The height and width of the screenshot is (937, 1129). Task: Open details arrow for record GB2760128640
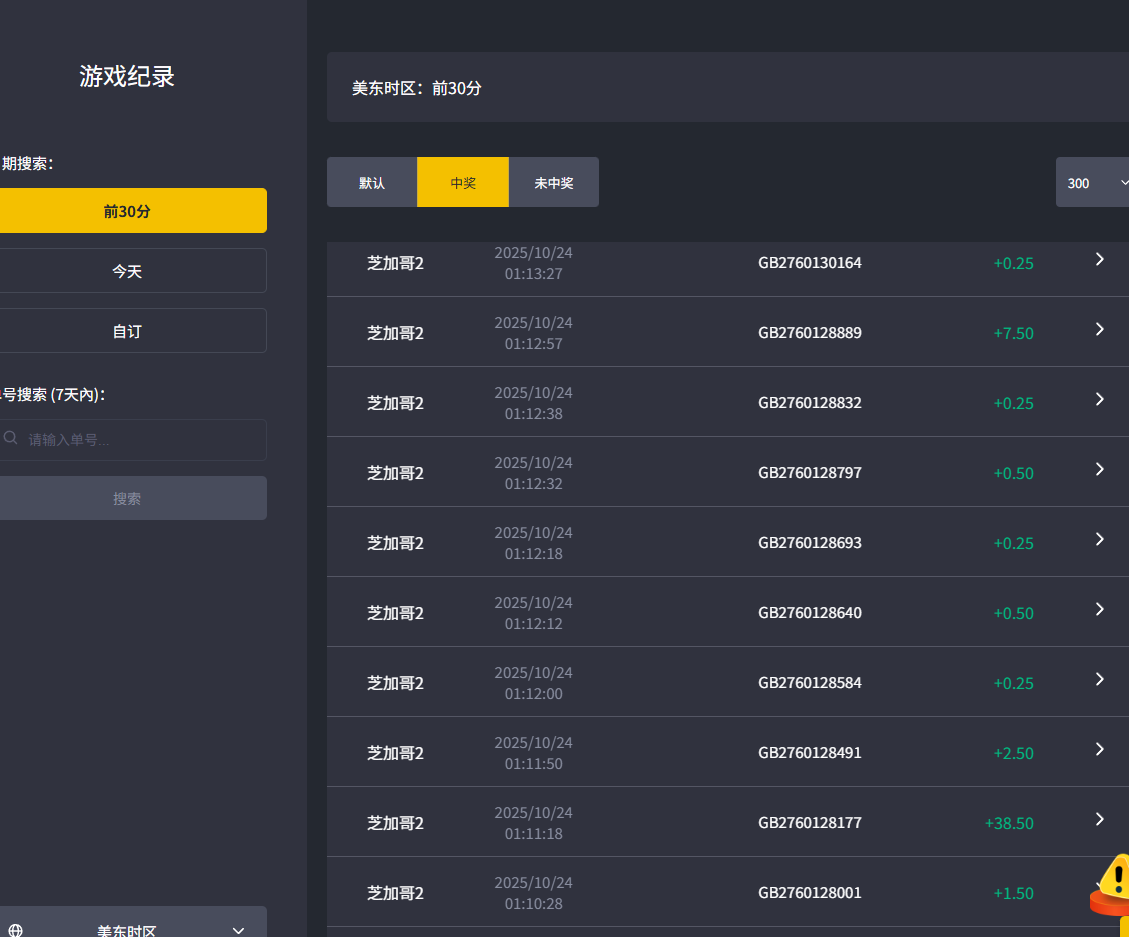point(1099,609)
